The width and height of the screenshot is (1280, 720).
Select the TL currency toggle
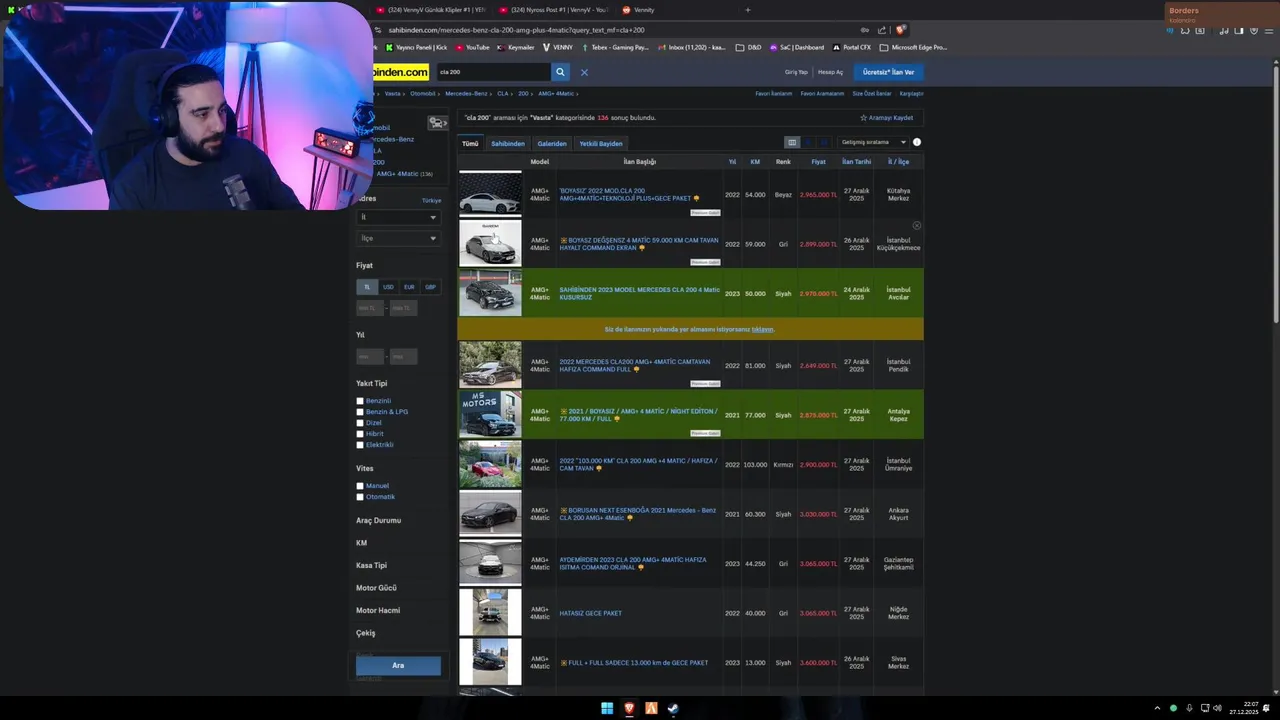[x=366, y=287]
